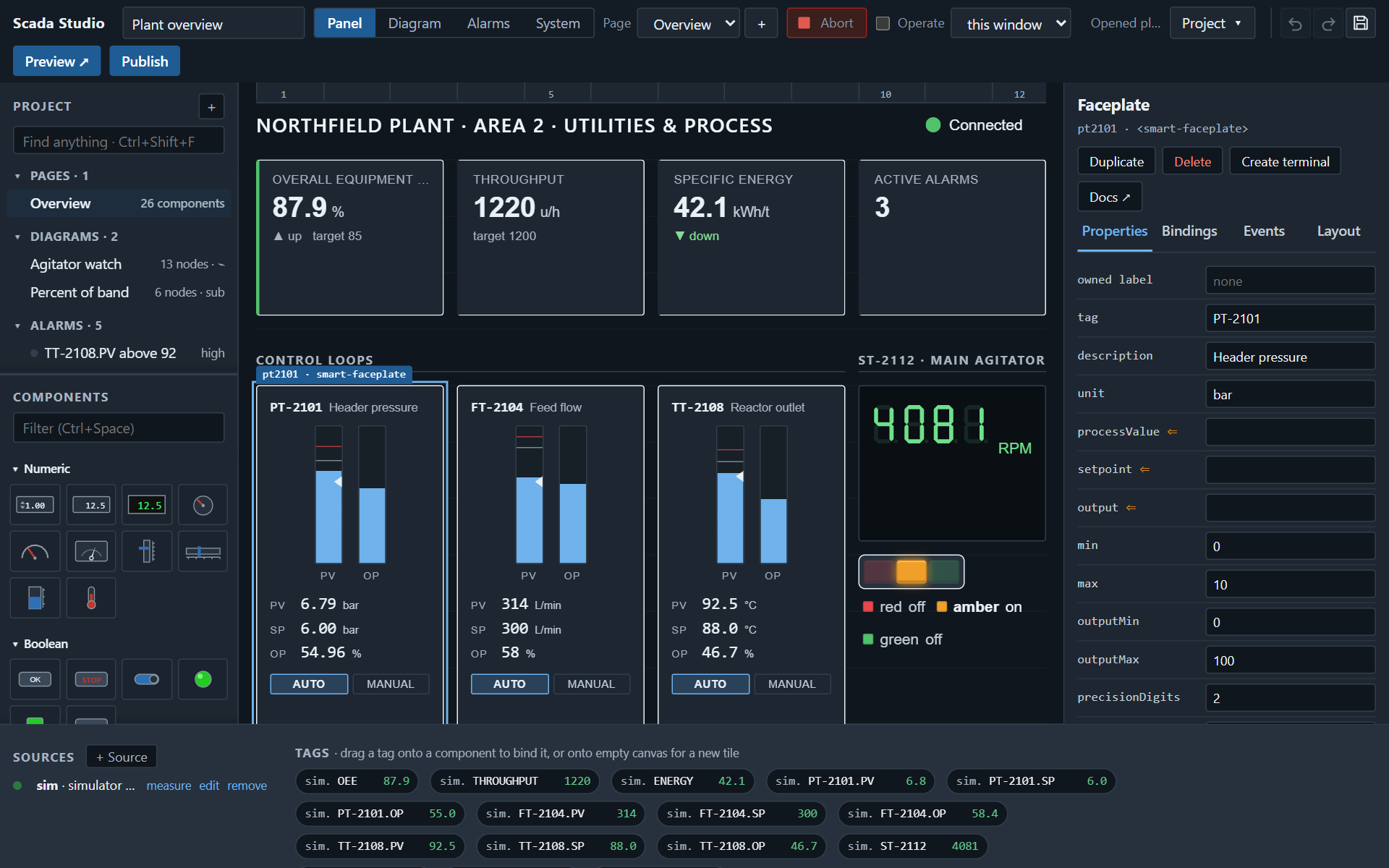Pick the horizontal slider component
This screenshot has width=1389, height=868.
tap(203, 552)
